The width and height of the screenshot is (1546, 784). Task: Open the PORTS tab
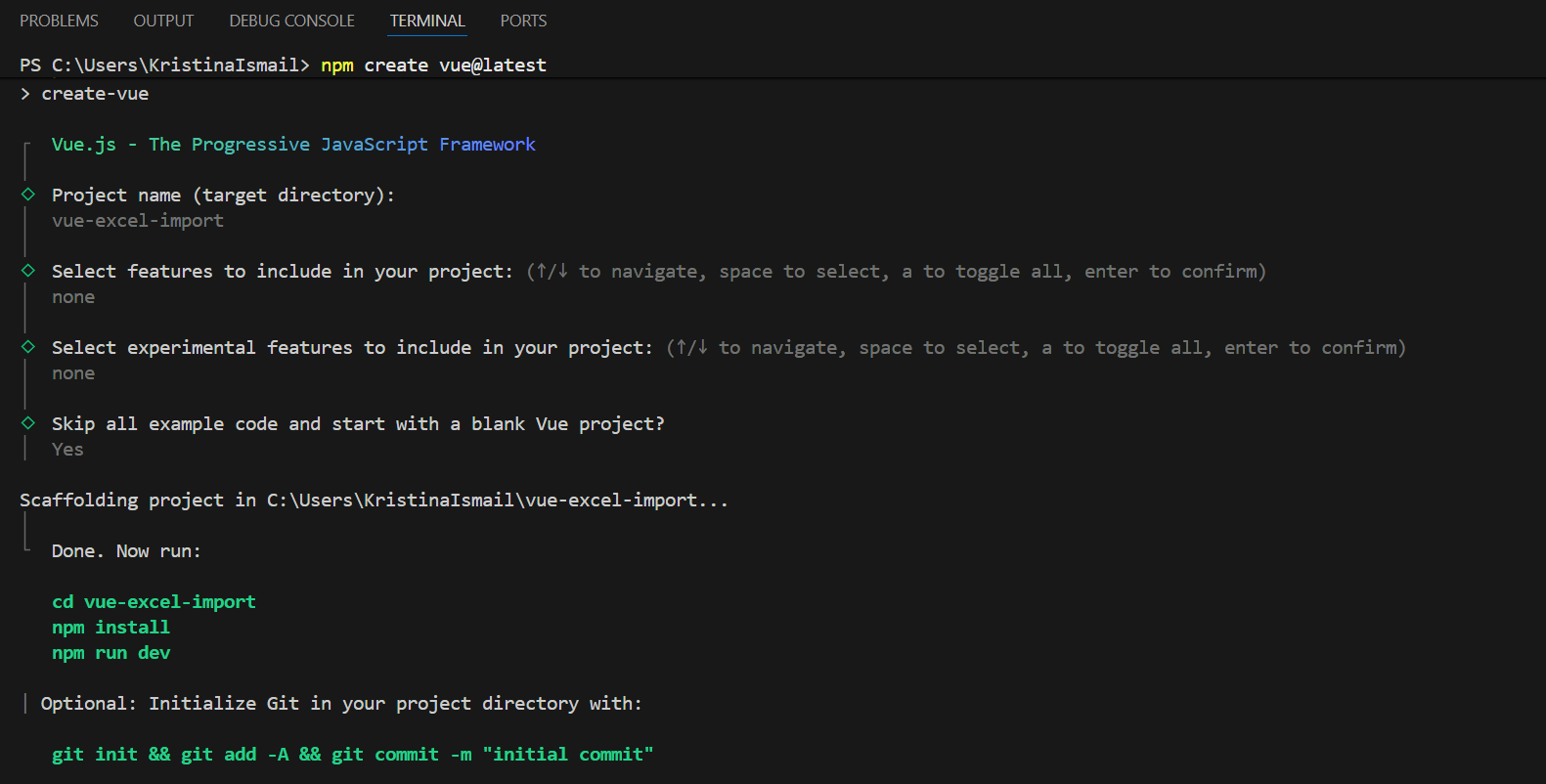523,21
